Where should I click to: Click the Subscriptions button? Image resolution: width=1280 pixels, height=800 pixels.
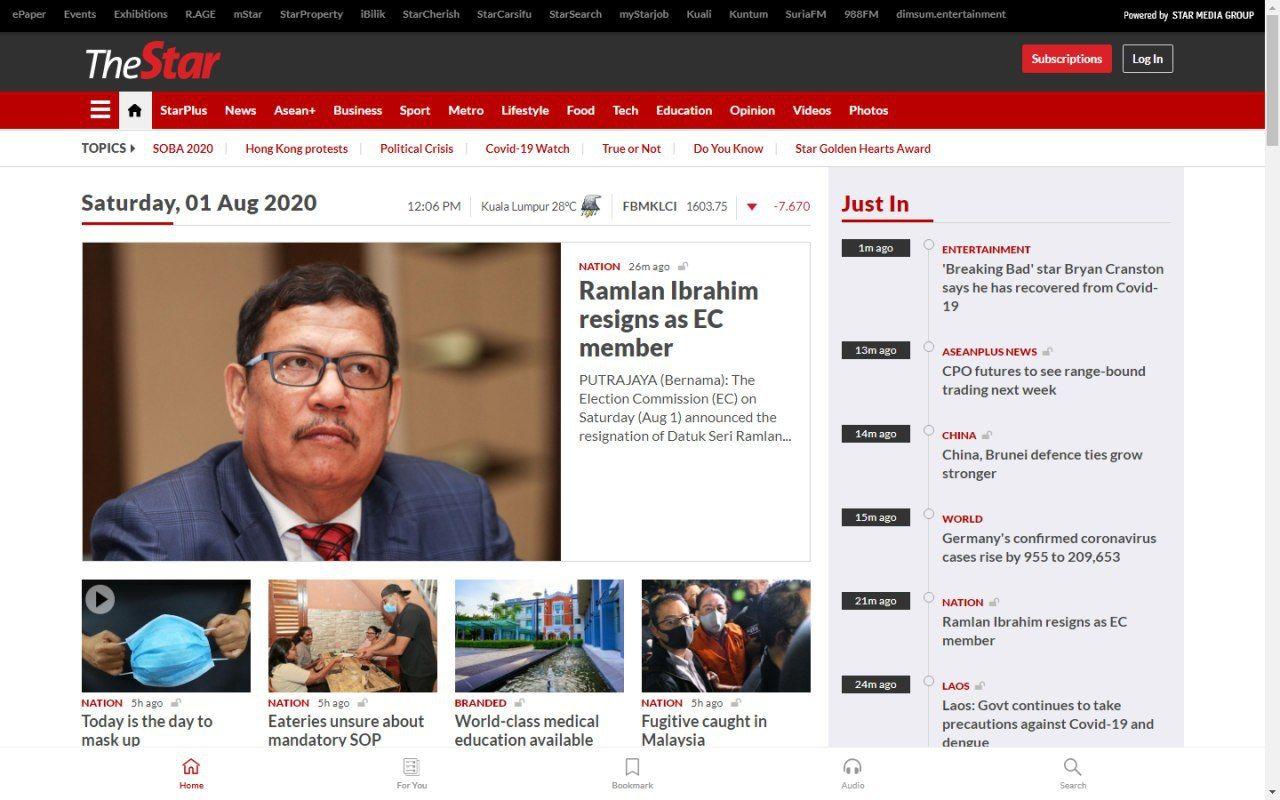(x=1067, y=59)
